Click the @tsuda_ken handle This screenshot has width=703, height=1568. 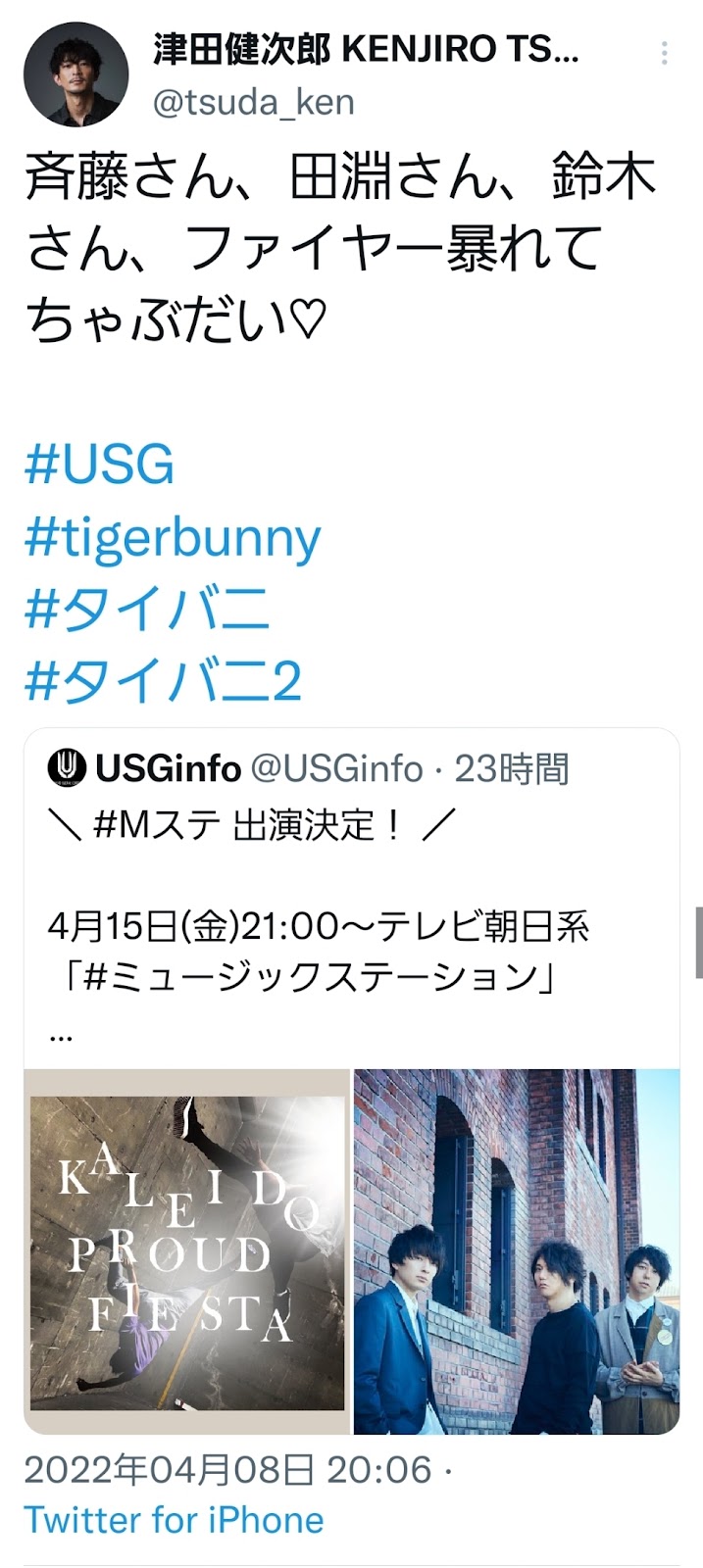[x=254, y=102]
